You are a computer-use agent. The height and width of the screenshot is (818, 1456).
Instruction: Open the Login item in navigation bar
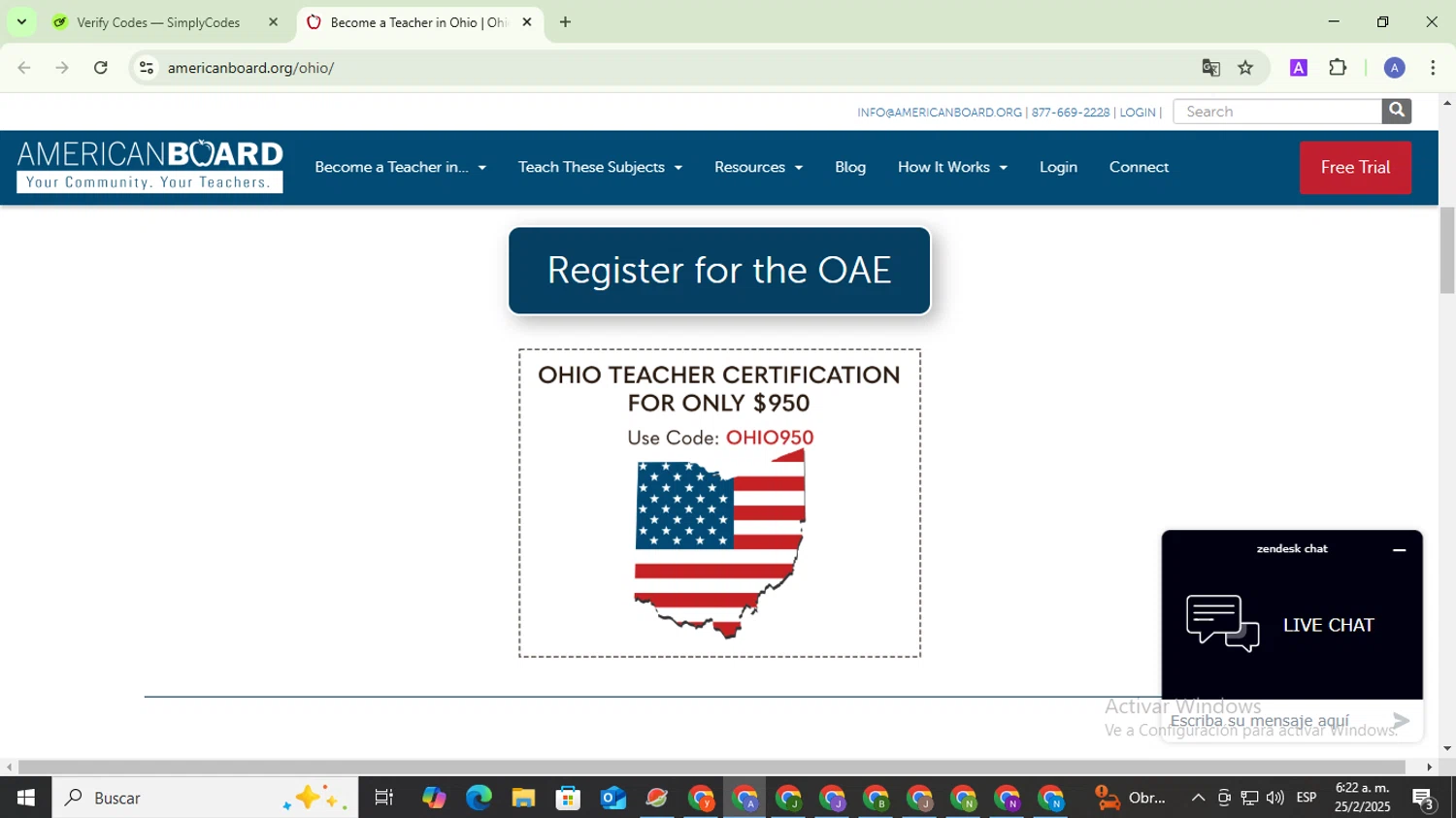1058,167
